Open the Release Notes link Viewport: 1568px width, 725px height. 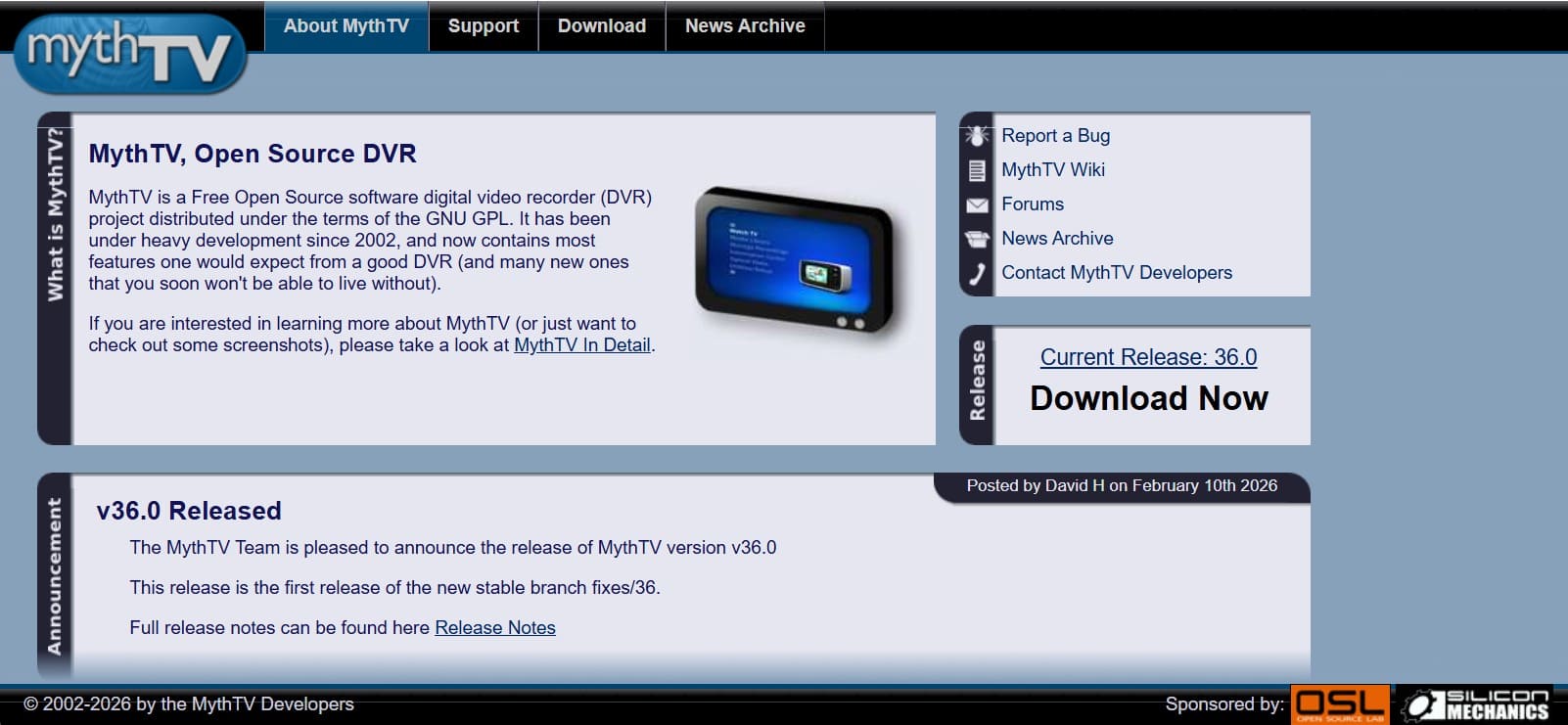pos(495,628)
